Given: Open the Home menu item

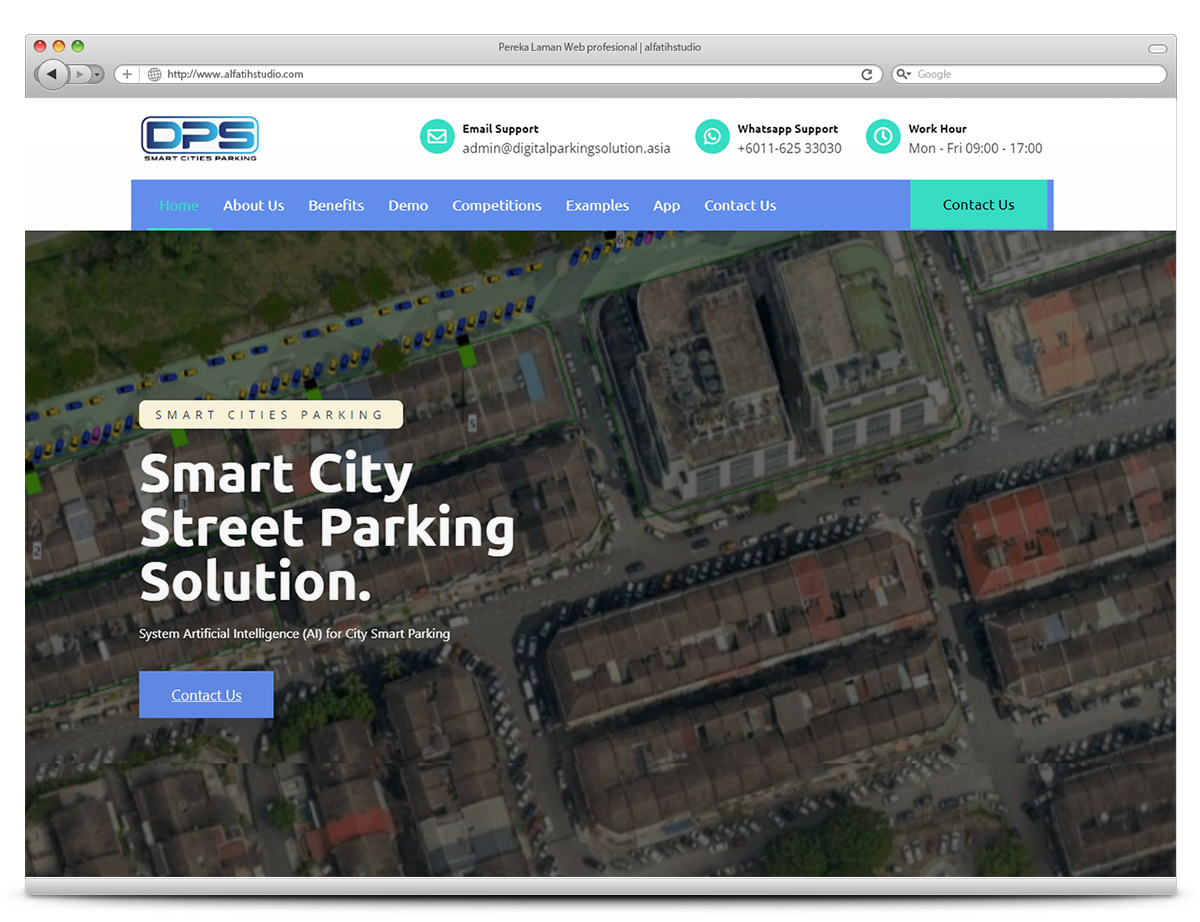Looking at the screenshot, I should (x=179, y=205).
